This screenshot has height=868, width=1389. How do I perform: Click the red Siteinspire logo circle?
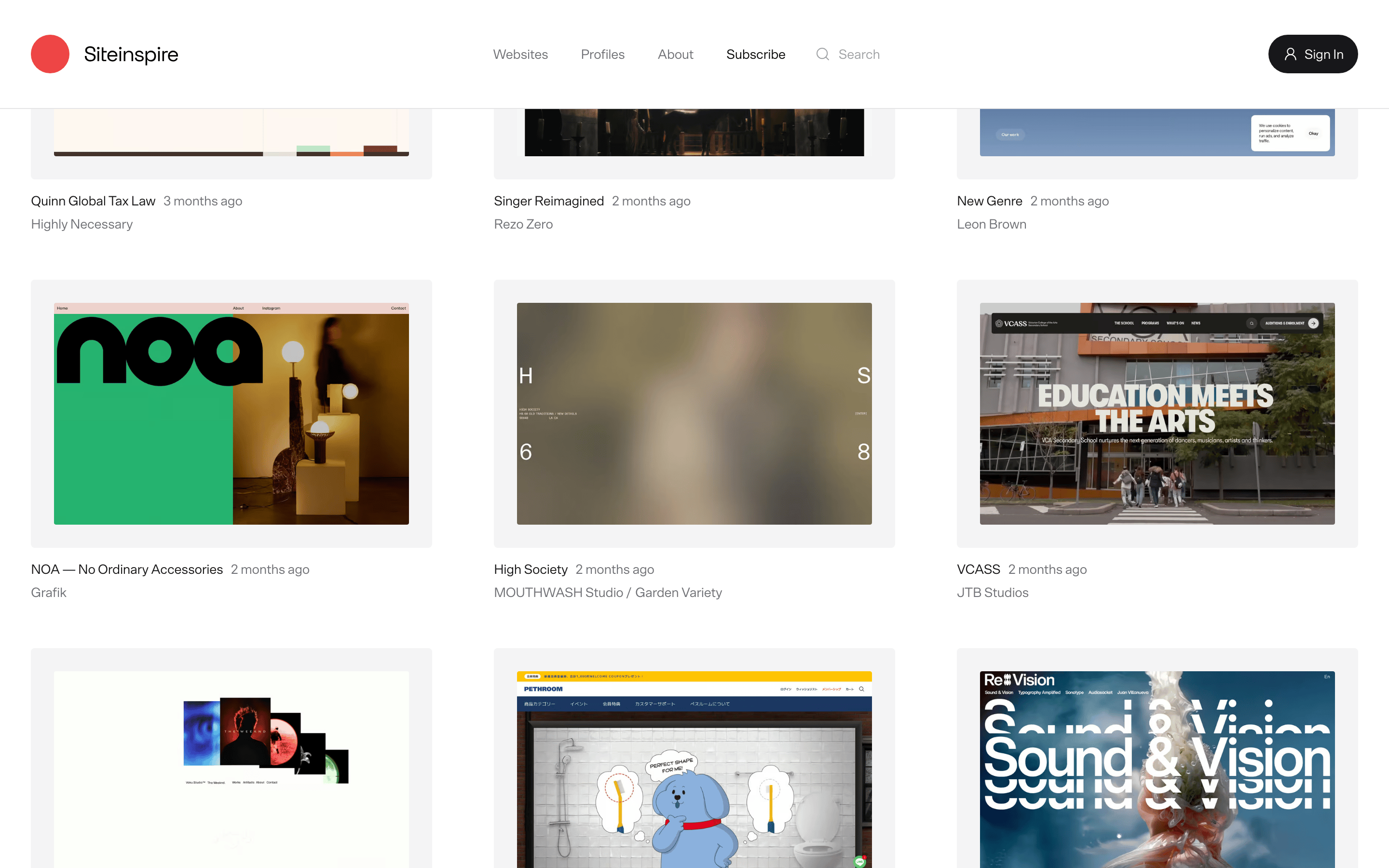click(x=50, y=54)
